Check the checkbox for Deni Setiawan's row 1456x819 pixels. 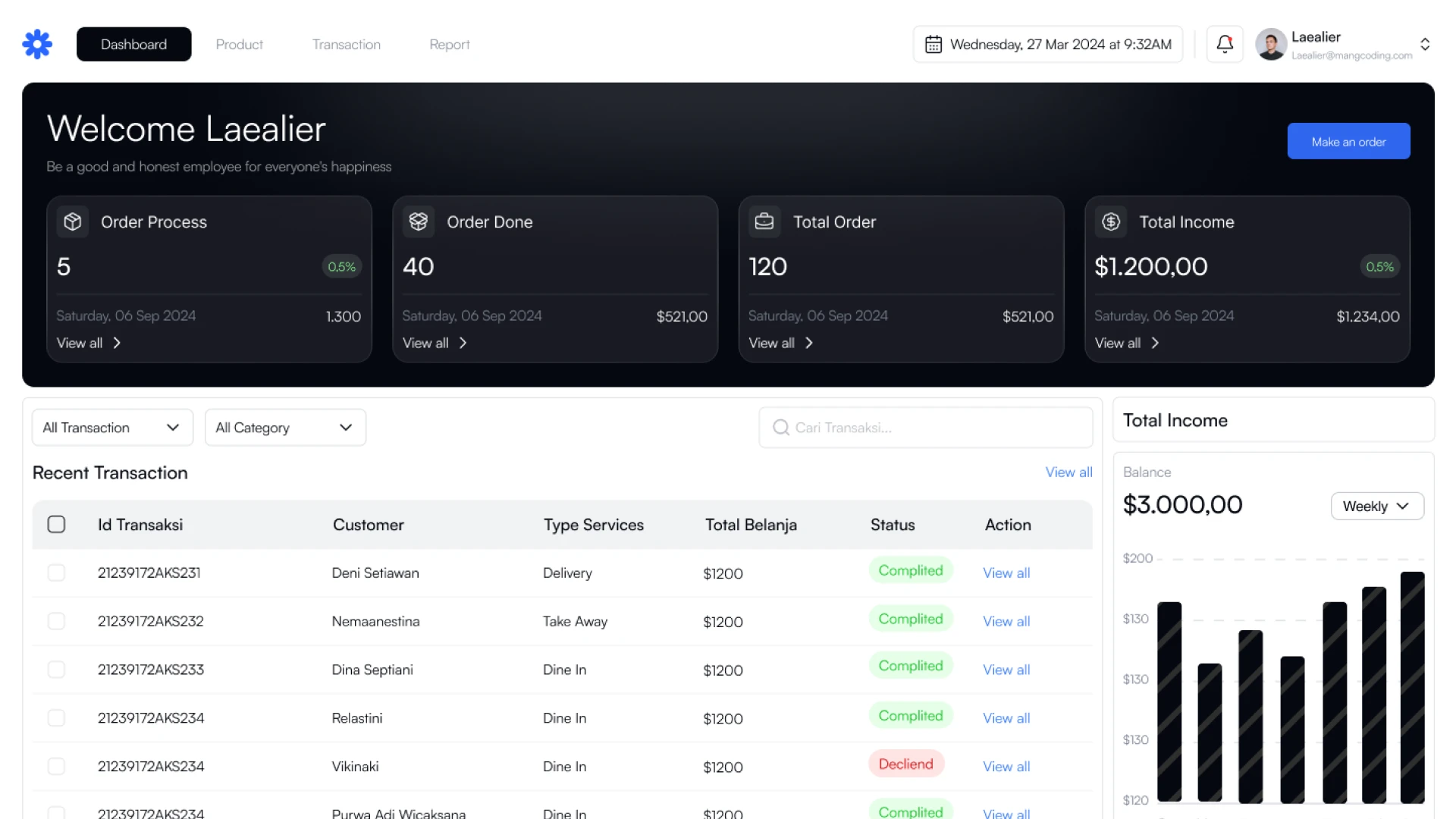pos(56,573)
